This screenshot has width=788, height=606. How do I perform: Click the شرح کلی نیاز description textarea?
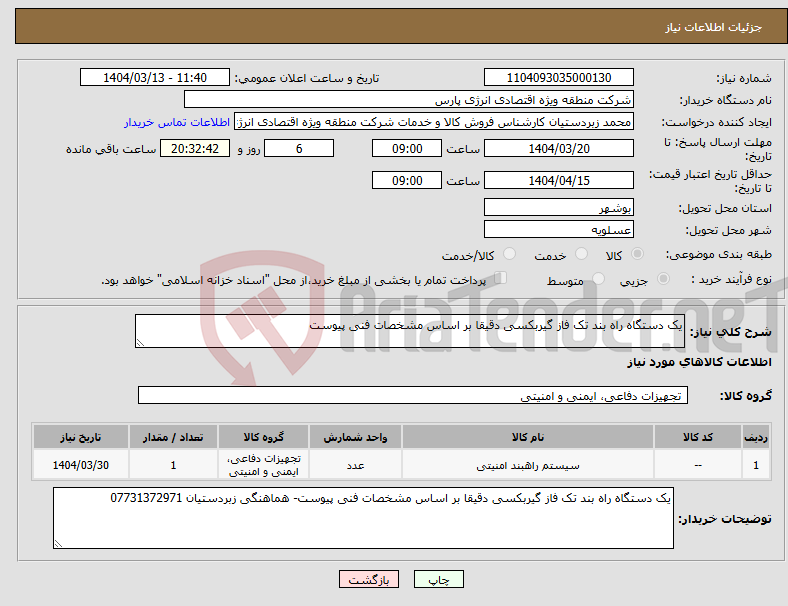point(410,331)
